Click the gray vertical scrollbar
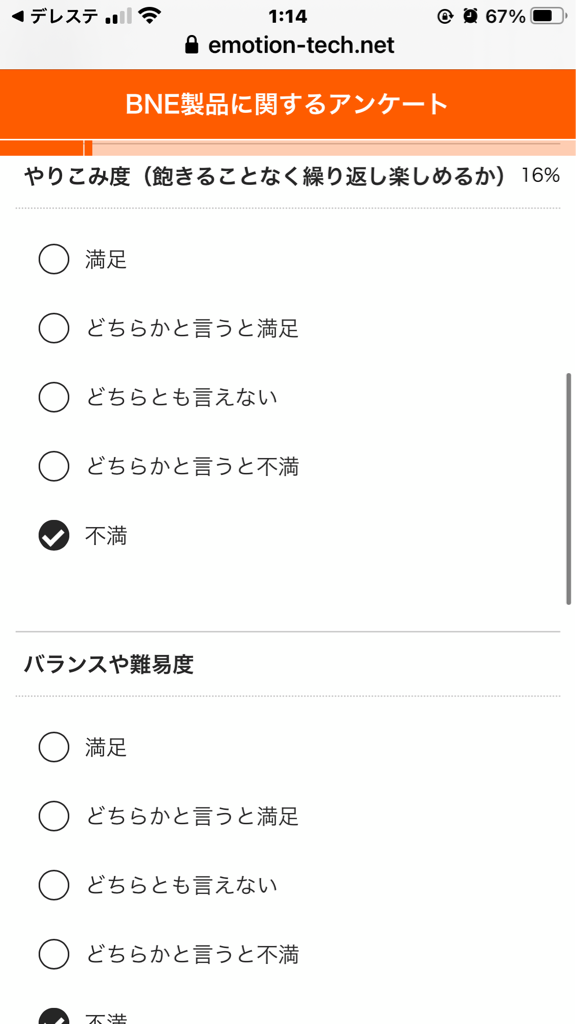576x1024 pixels. [x=569, y=490]
